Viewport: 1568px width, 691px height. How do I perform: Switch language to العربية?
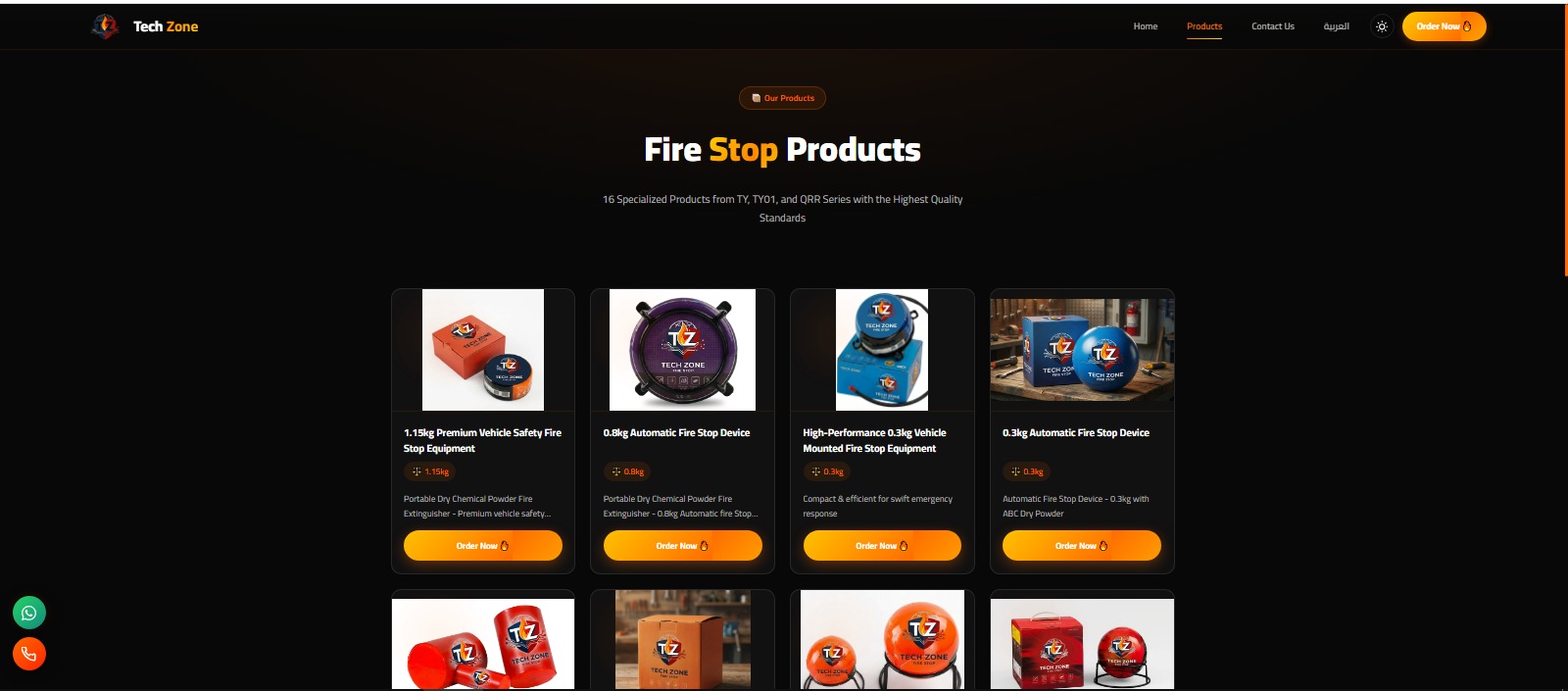[1336, 26]
